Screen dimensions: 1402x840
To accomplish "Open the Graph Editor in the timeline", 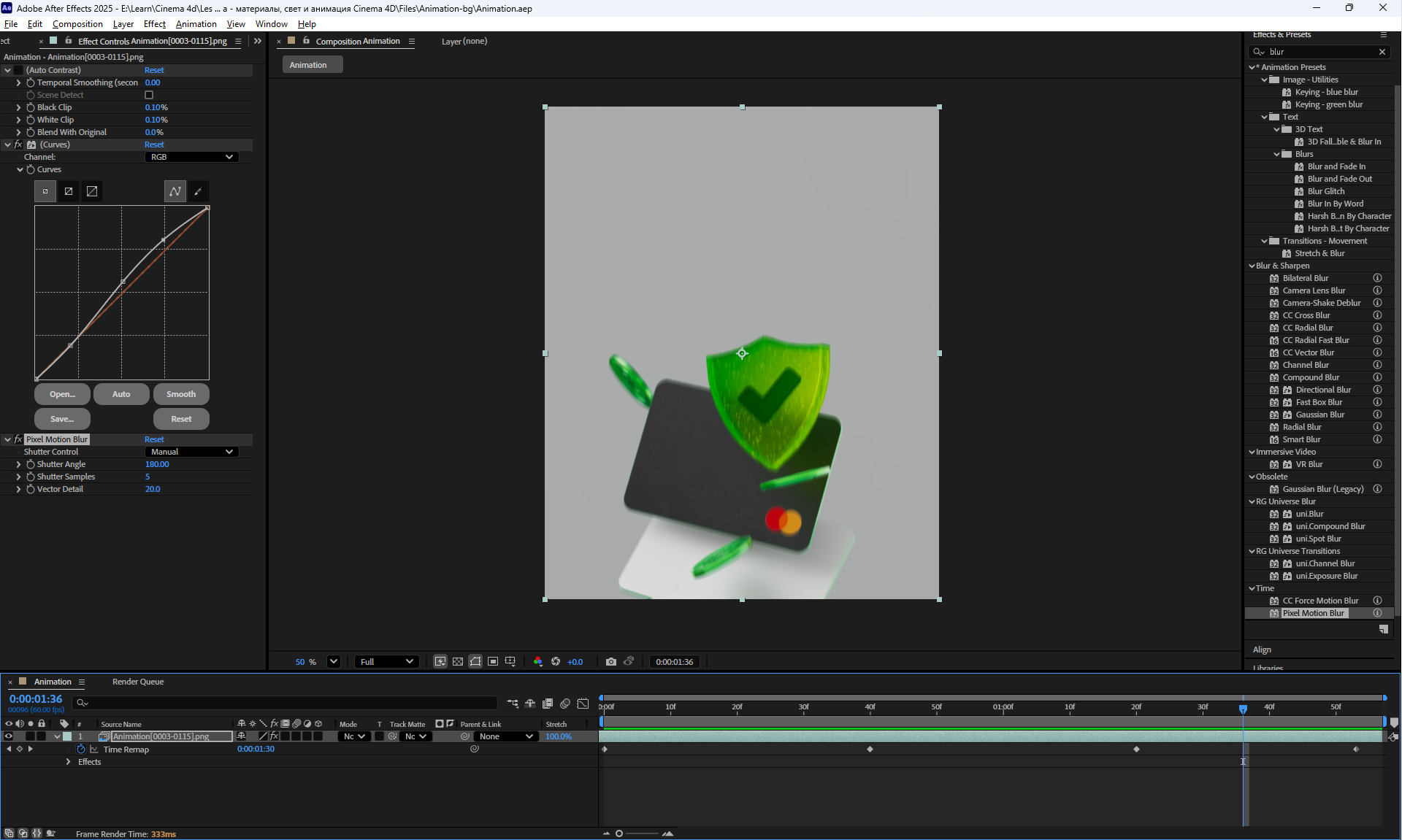I will tap(583, 704).
